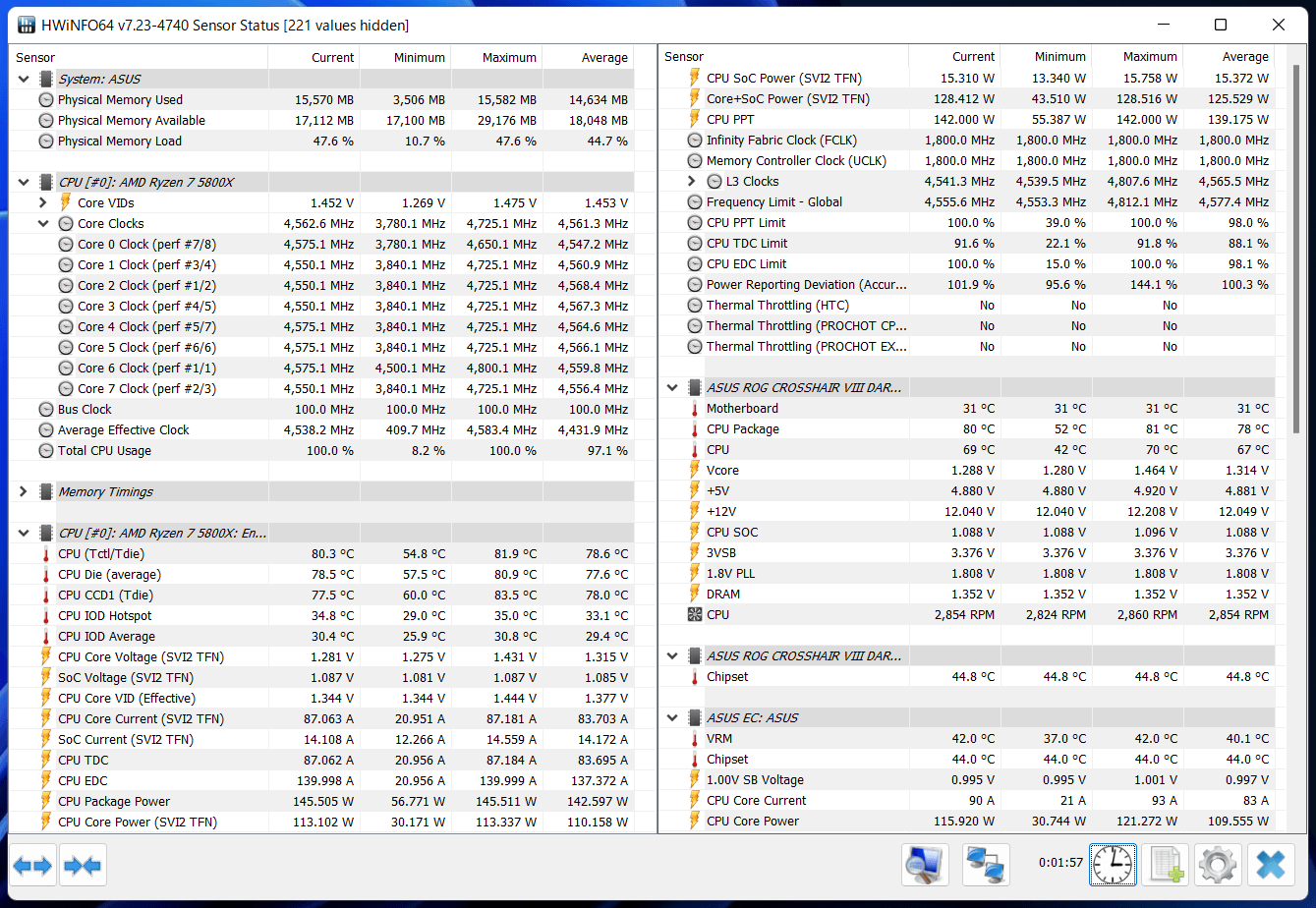Select the Core 6 Clock (perf #1/1) row
The image size is (1316, 908).
[x=322, y=369]
